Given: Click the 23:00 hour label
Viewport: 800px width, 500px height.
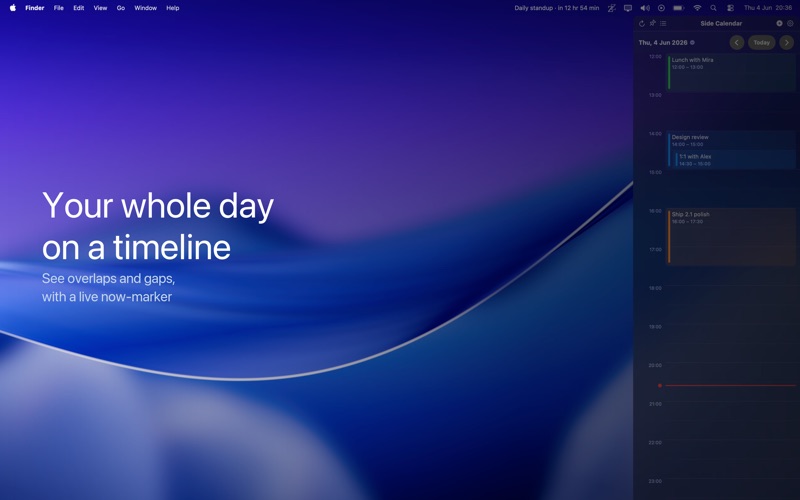Looking at the screenshot, I should tap(655, 481).
